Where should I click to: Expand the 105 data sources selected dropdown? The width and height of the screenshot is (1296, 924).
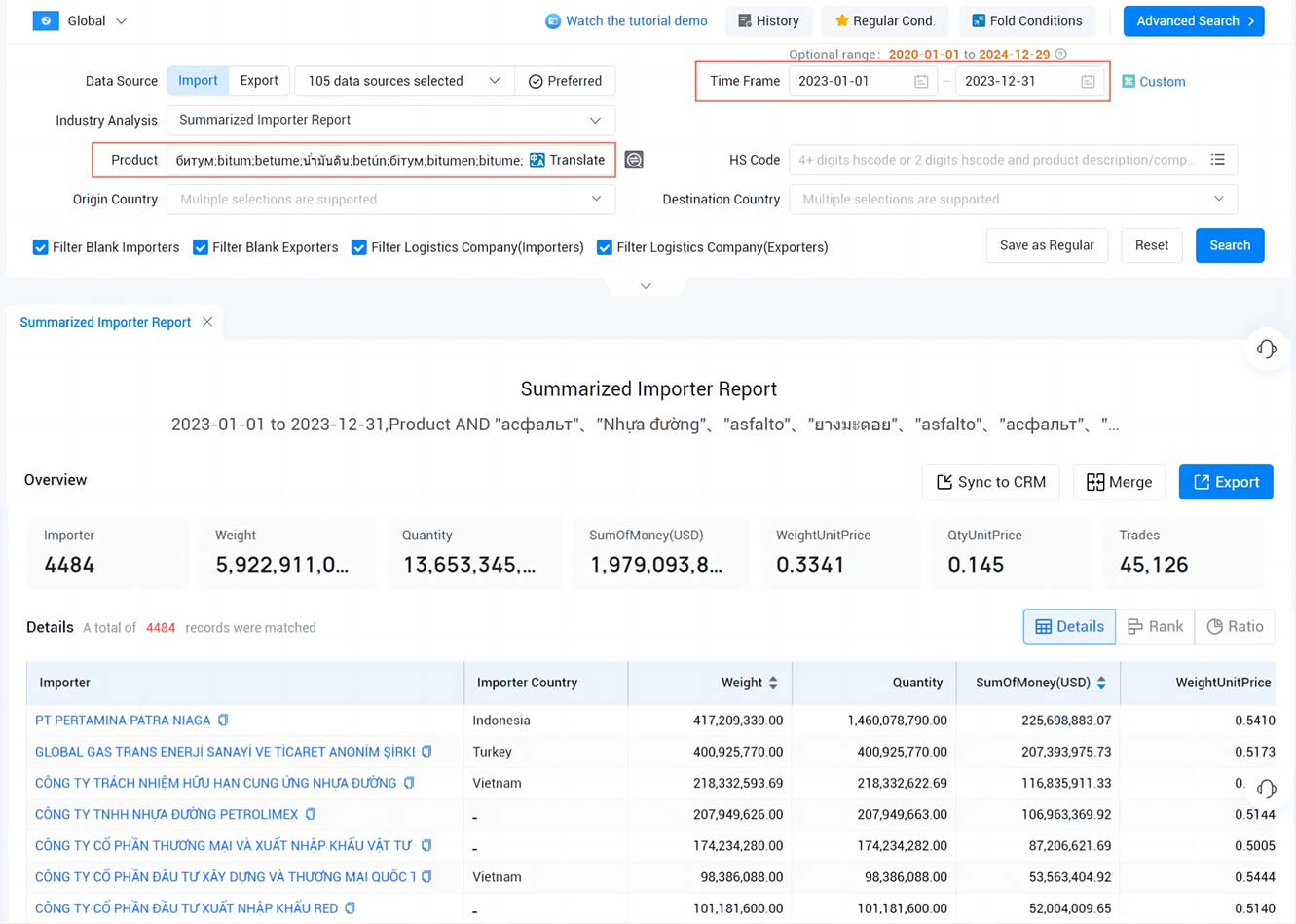404,81
